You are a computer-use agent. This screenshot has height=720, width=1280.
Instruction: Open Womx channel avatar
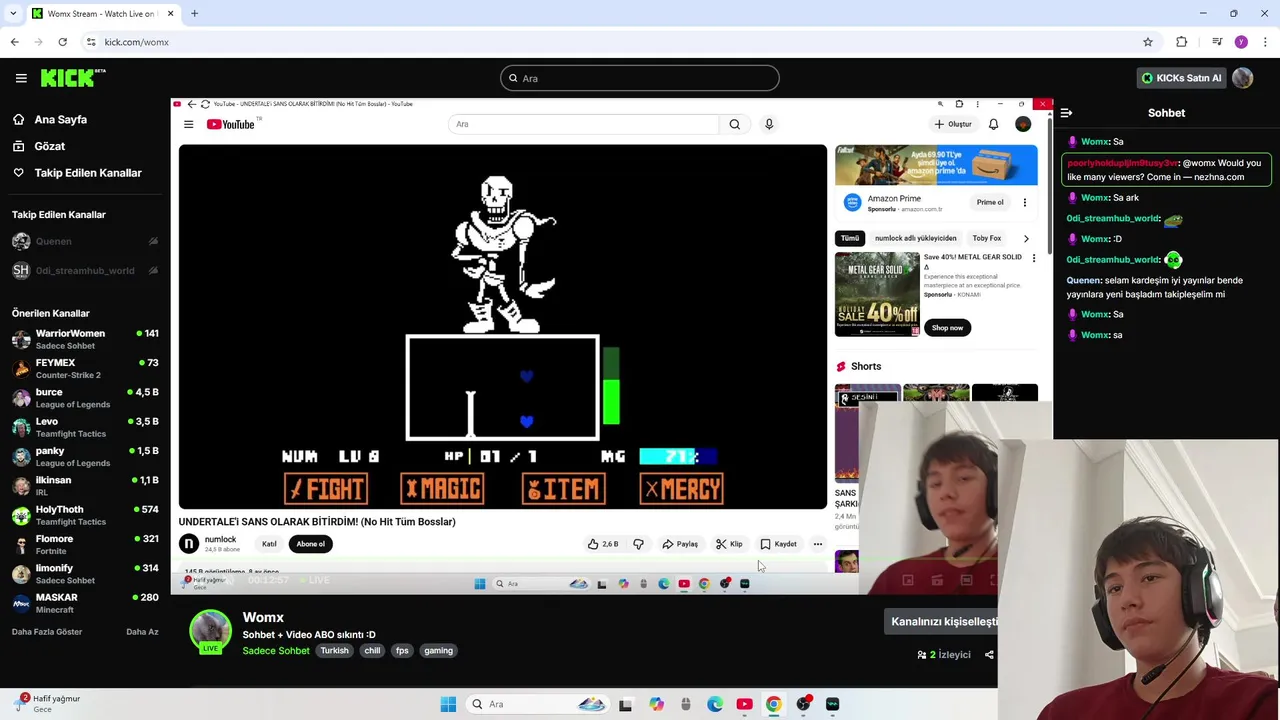tap(210, 632)
